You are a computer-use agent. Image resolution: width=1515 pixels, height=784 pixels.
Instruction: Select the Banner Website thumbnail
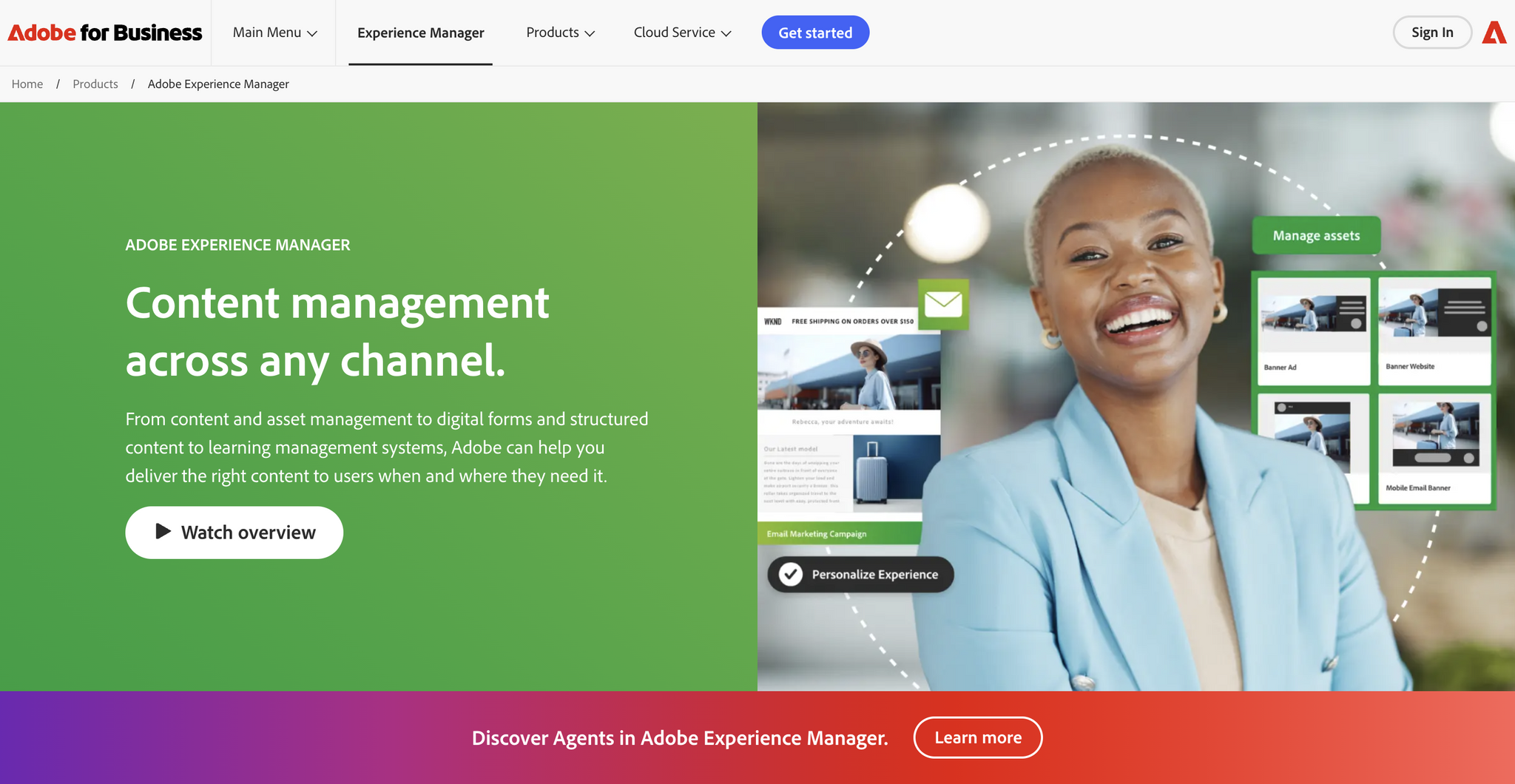tap(1434, 331)
